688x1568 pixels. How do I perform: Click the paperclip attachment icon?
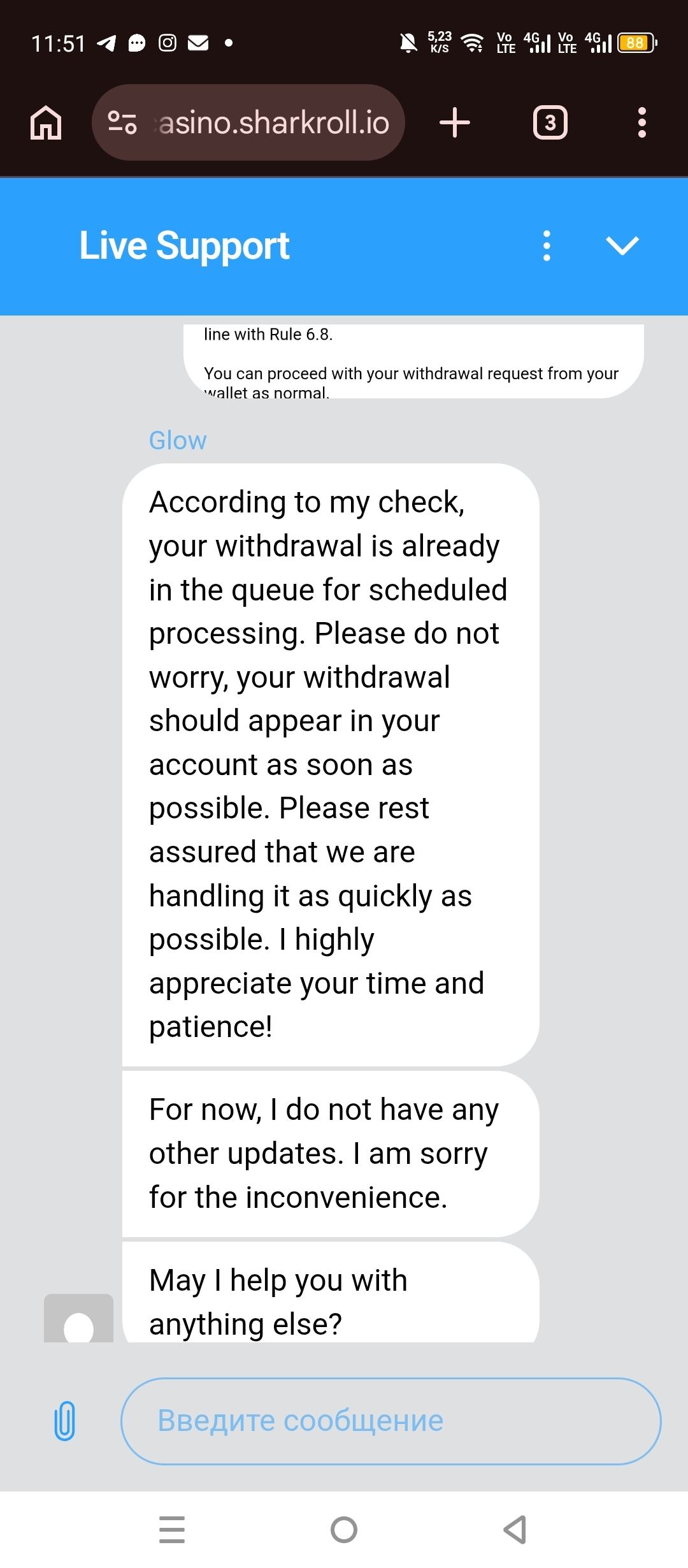pos(64,1421)
